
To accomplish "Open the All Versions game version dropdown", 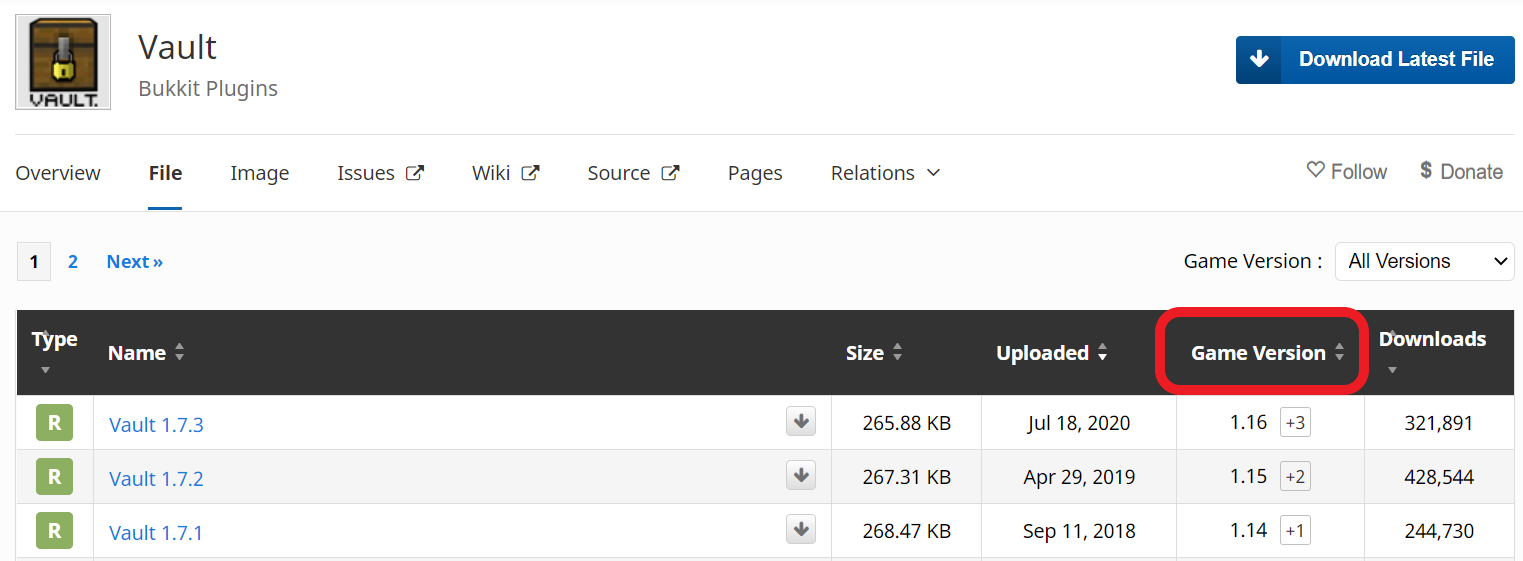I will click(1425, 261).
